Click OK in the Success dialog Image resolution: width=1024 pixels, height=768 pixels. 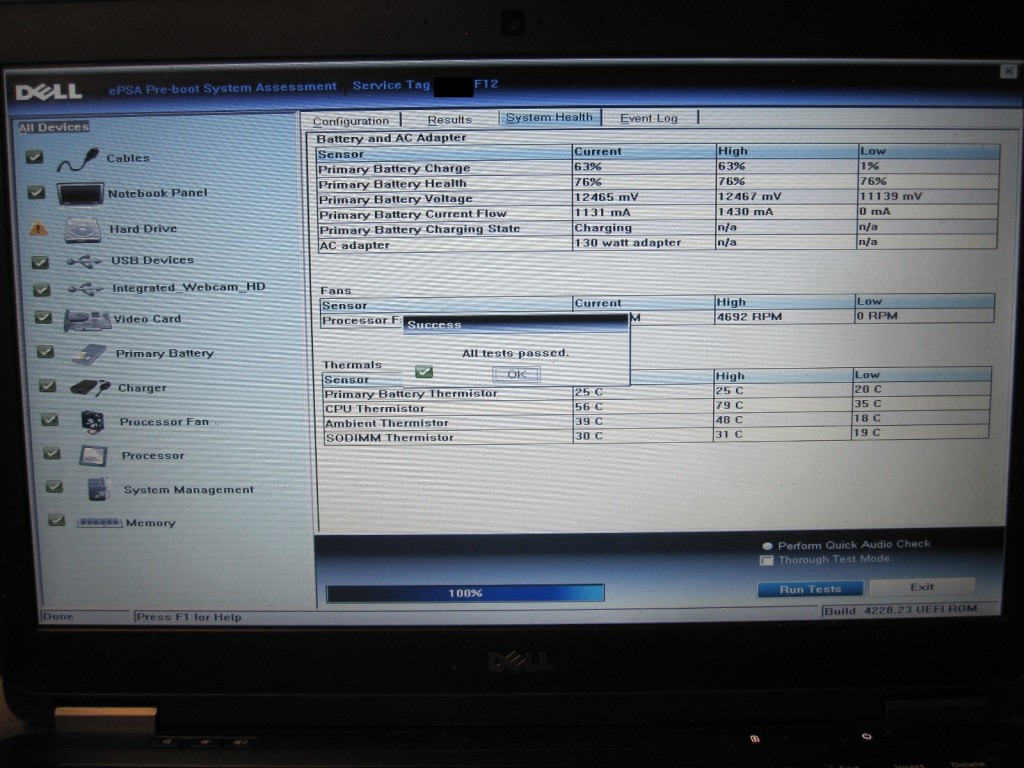point(517,374)
